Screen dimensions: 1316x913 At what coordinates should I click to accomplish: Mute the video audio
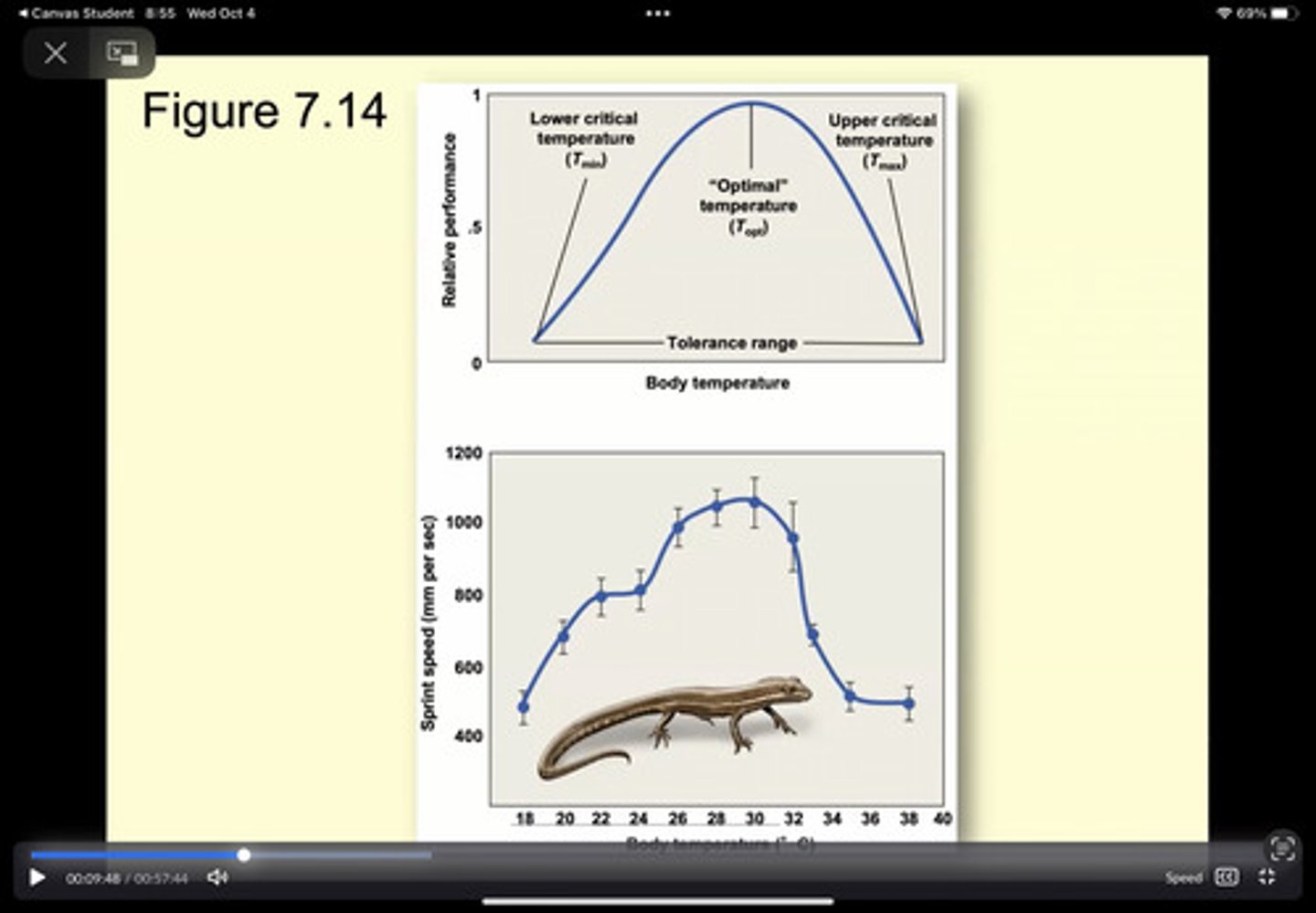(x=217, y=877)
